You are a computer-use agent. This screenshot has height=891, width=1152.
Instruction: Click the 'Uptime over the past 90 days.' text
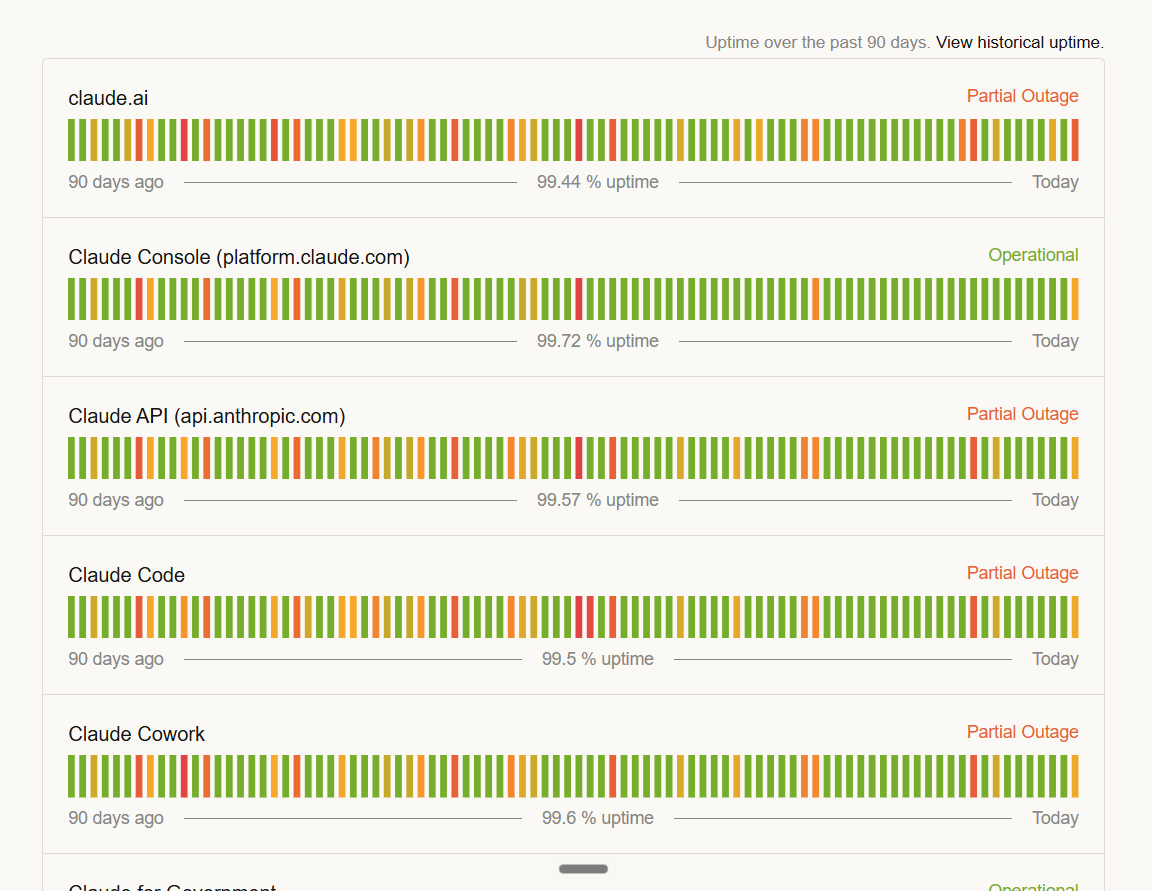tap(818, 43)
